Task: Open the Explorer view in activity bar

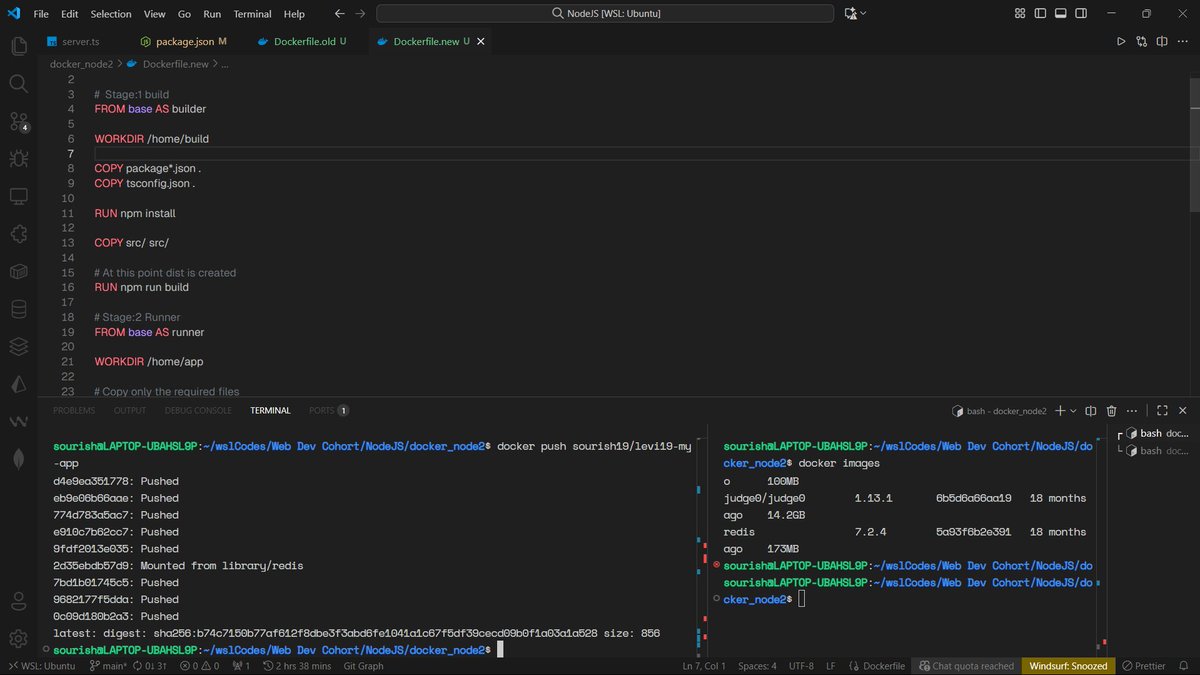Action: 18,46
